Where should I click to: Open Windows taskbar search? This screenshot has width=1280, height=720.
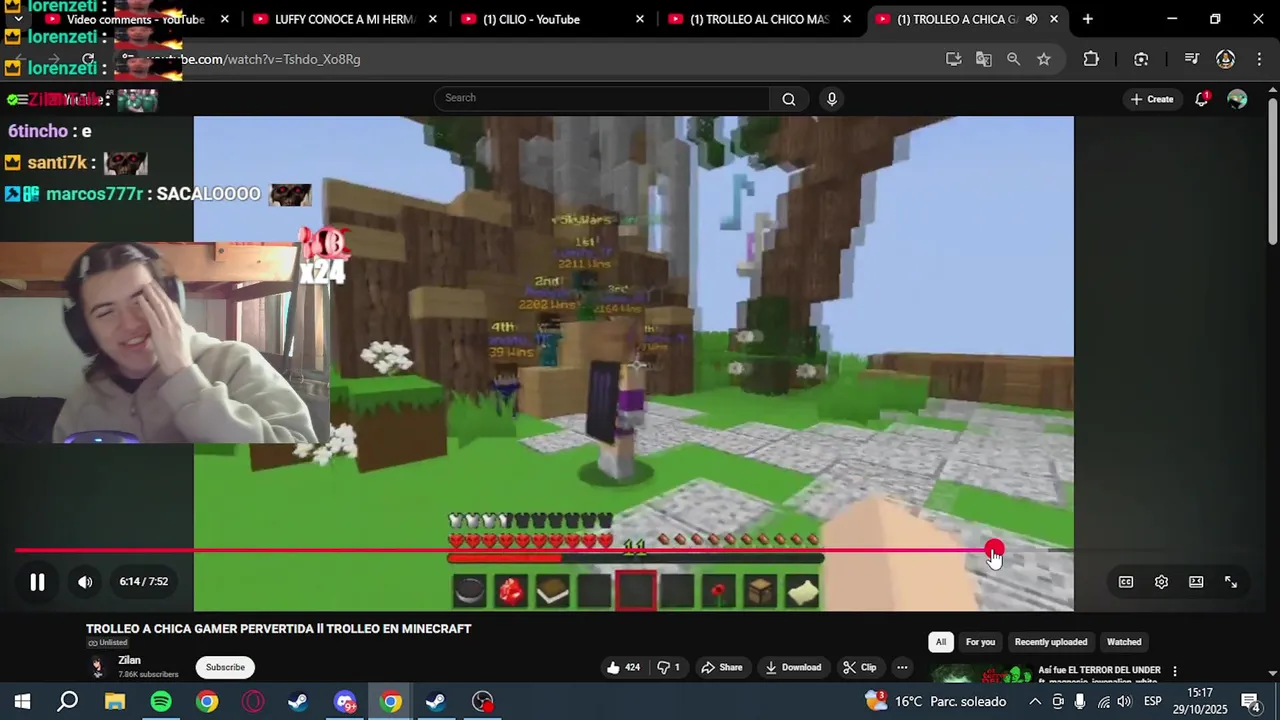point(68,702)
